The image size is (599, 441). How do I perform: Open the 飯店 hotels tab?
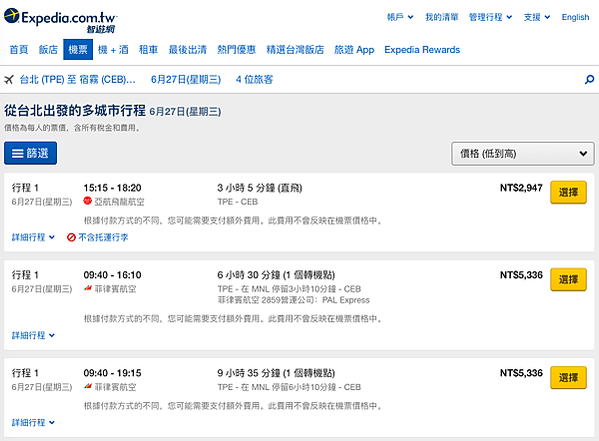pos(48,50)
